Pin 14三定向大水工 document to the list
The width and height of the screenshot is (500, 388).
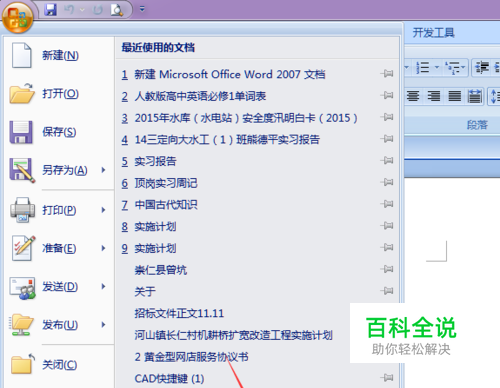coord(387,139)
